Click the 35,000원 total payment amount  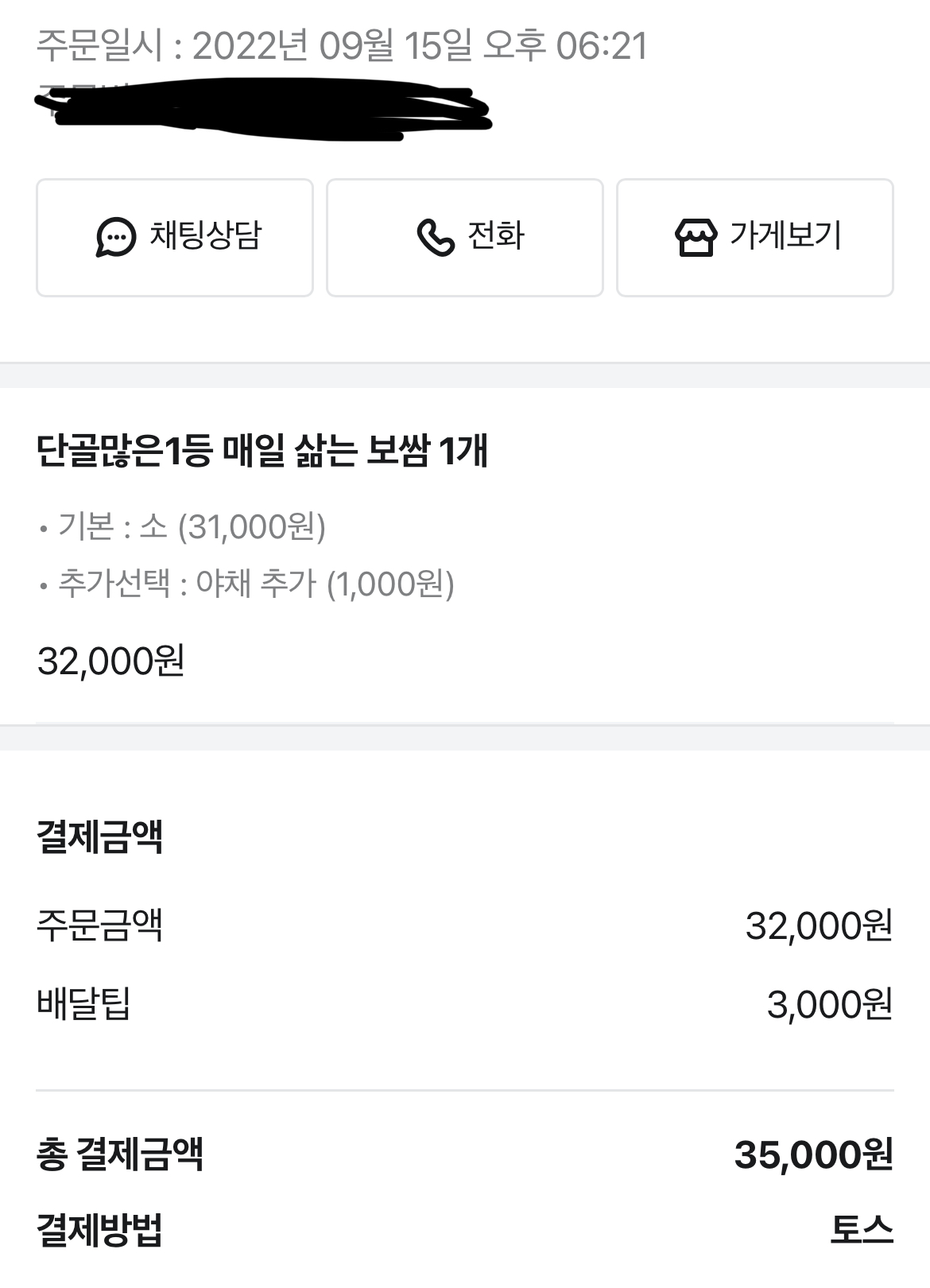[814, 1154]
